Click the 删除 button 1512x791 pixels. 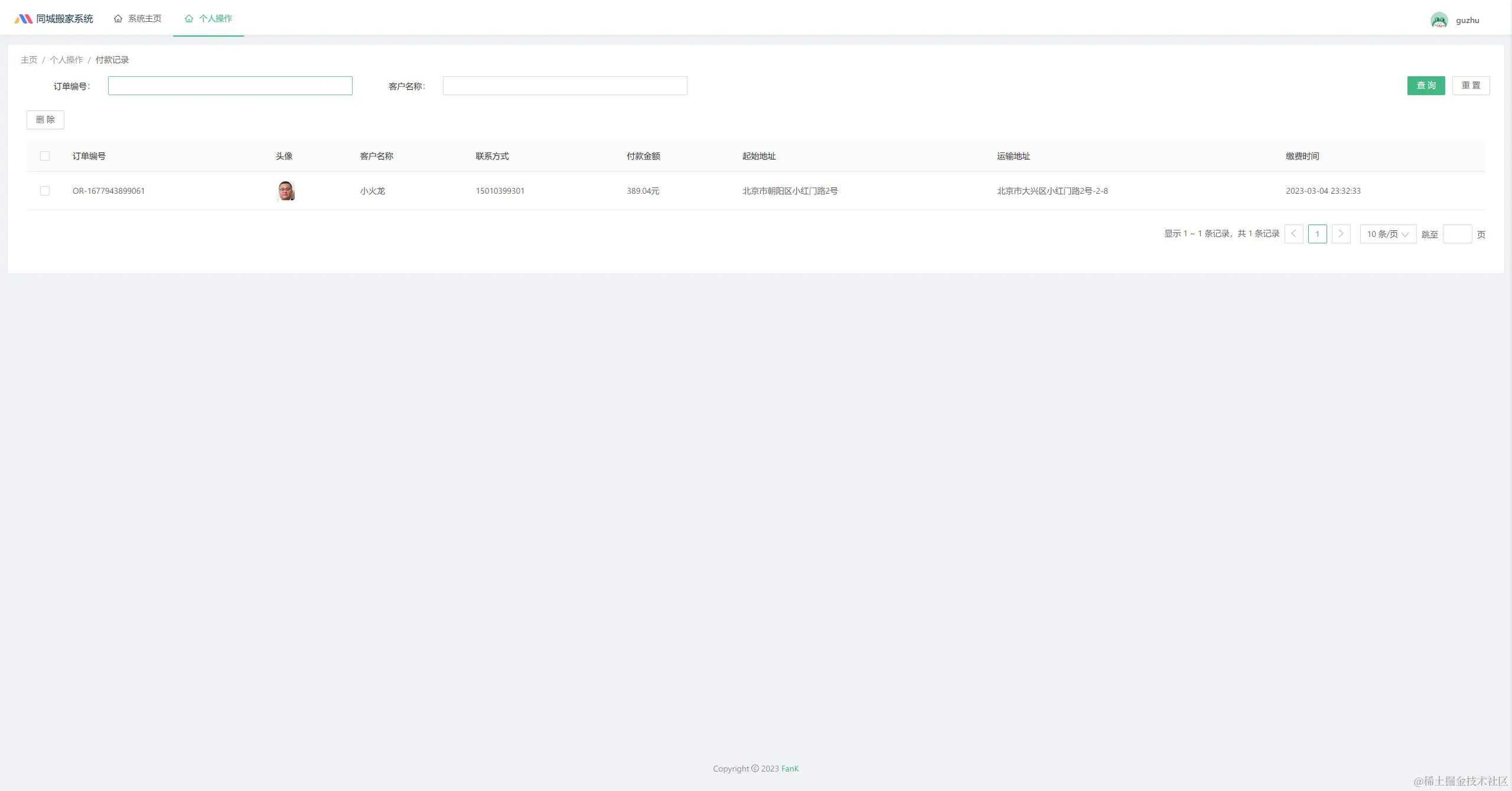click(45, 120)
